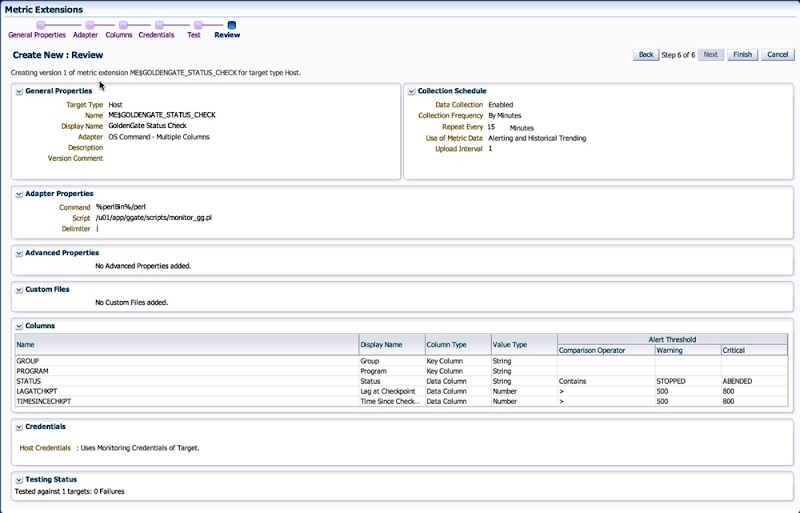Collapse the Adapter Properties panel

pyautogui.click(x=19, y=193)
